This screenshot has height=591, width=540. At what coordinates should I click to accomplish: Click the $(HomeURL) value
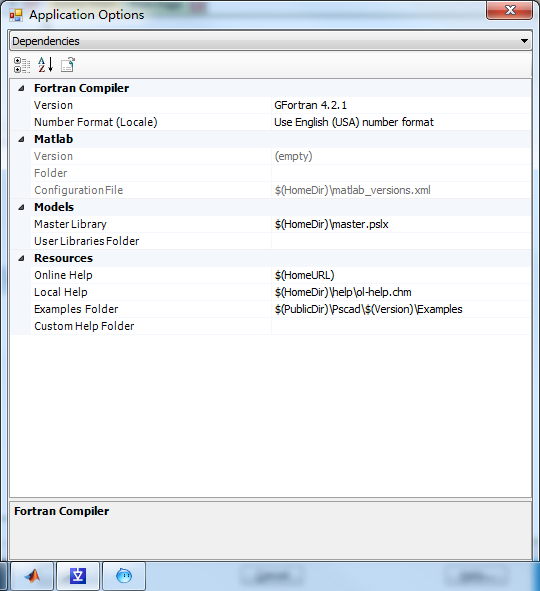click(x=304, y=275)
